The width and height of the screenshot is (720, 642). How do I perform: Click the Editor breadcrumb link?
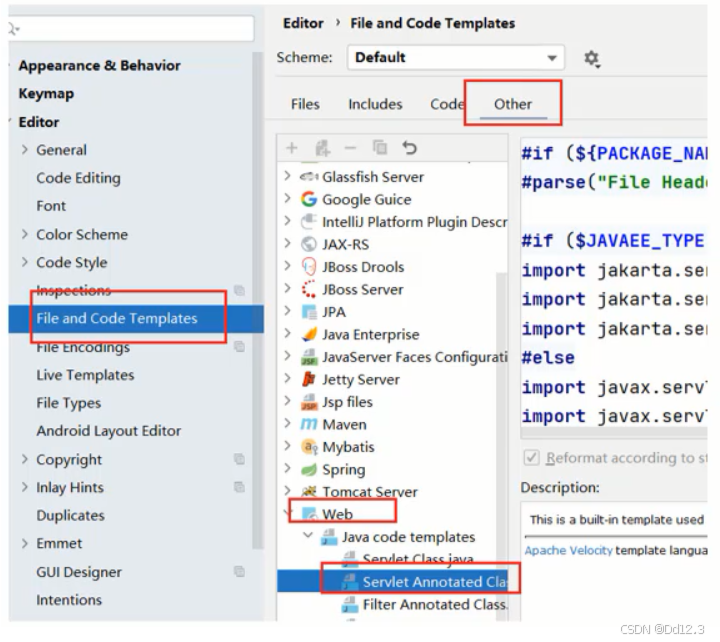[x=303, y=23]
